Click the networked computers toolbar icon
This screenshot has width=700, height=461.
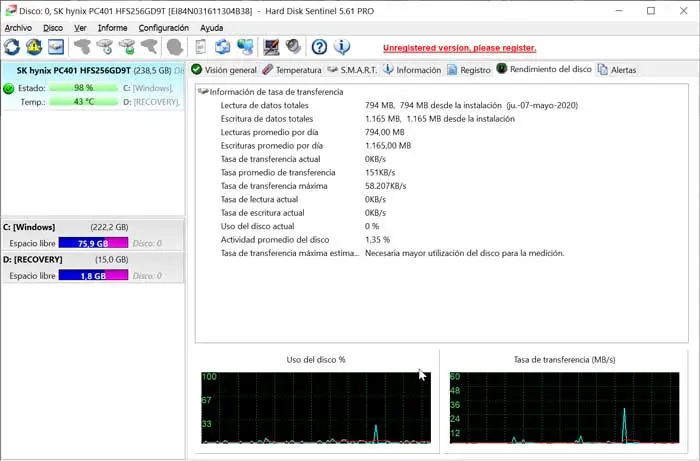click(x=245, y=47)
